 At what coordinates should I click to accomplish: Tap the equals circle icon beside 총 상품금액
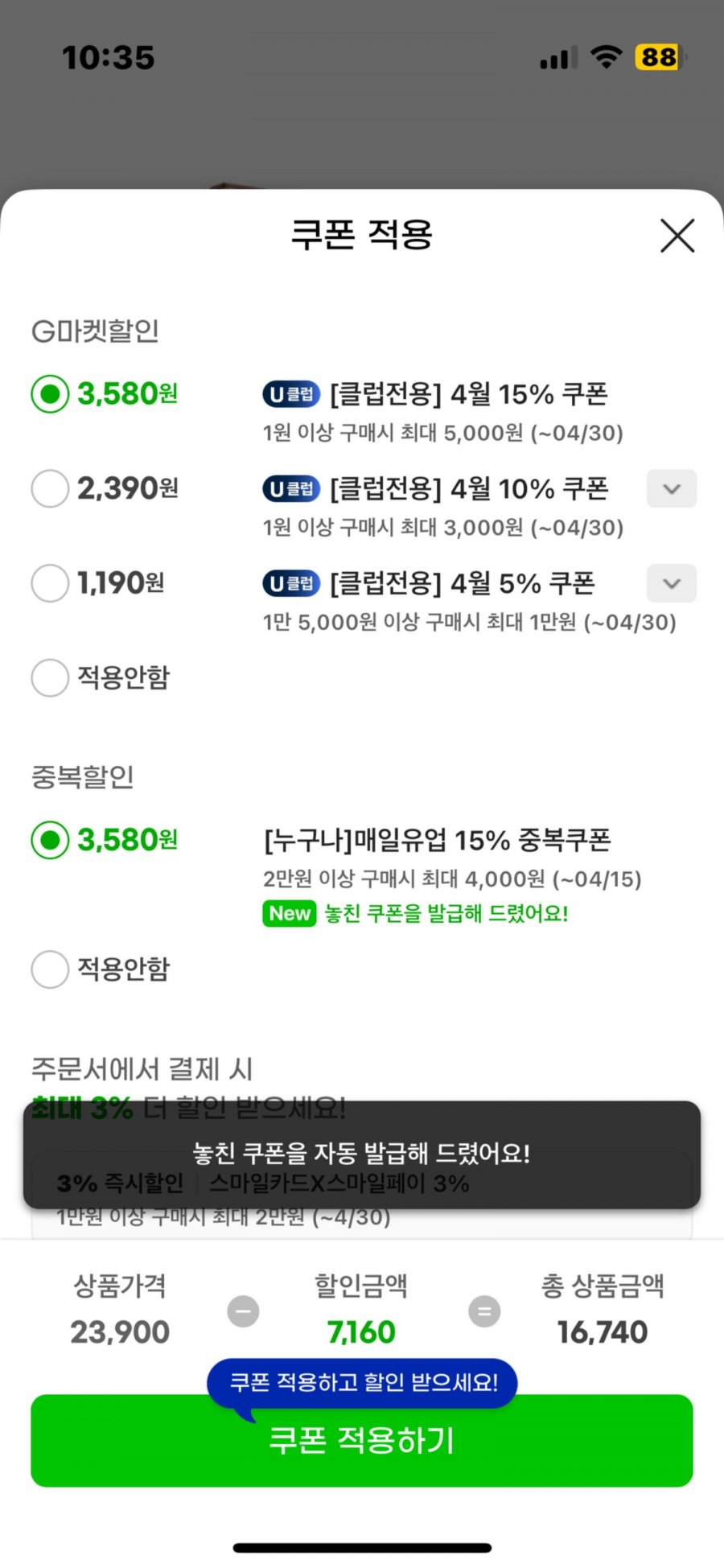point(484,1311)
